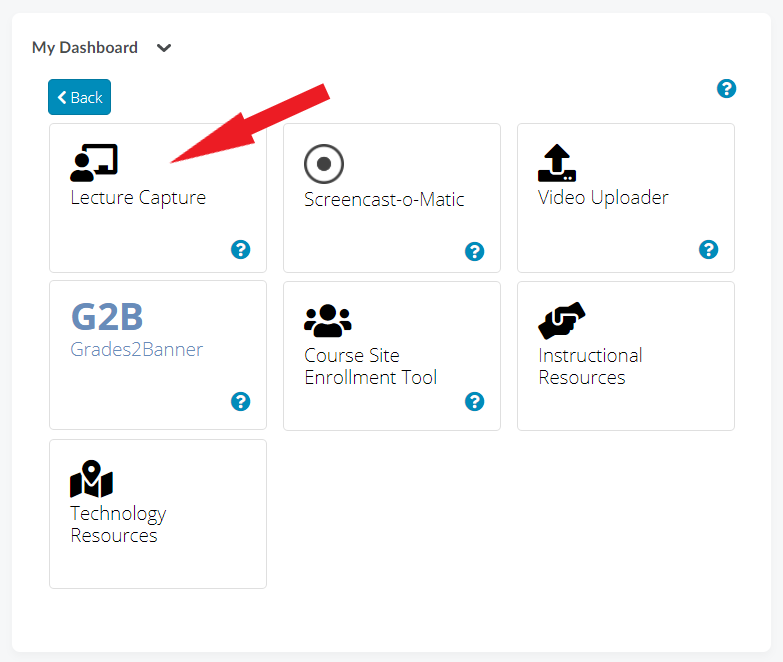783x662 pixels.
Task: Open help for Lecture Capture tile
Action: [x=241, y=249]
